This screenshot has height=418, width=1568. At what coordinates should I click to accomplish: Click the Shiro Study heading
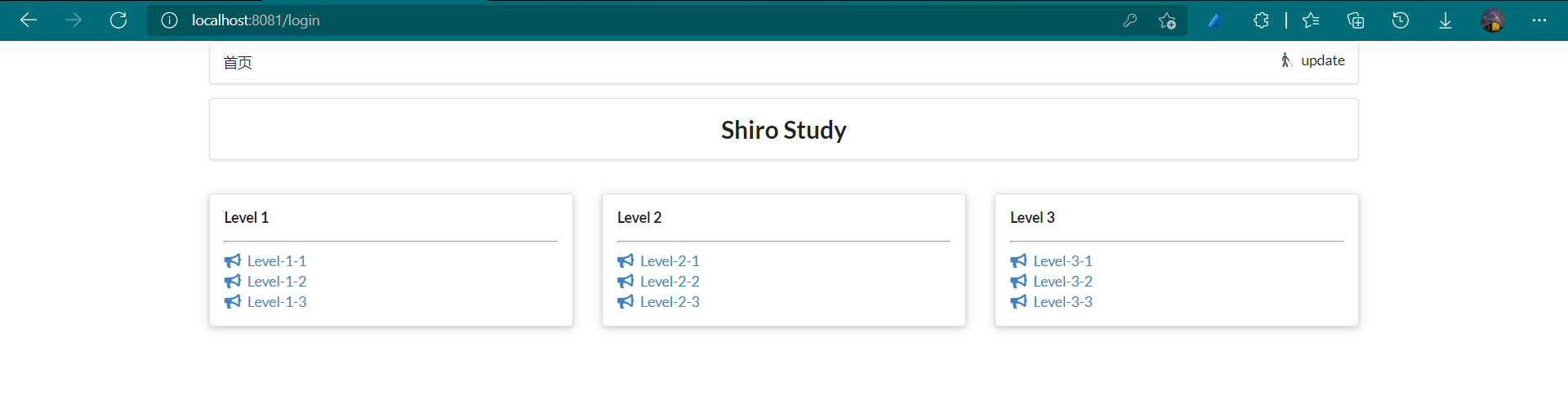[x=784, y=130]
